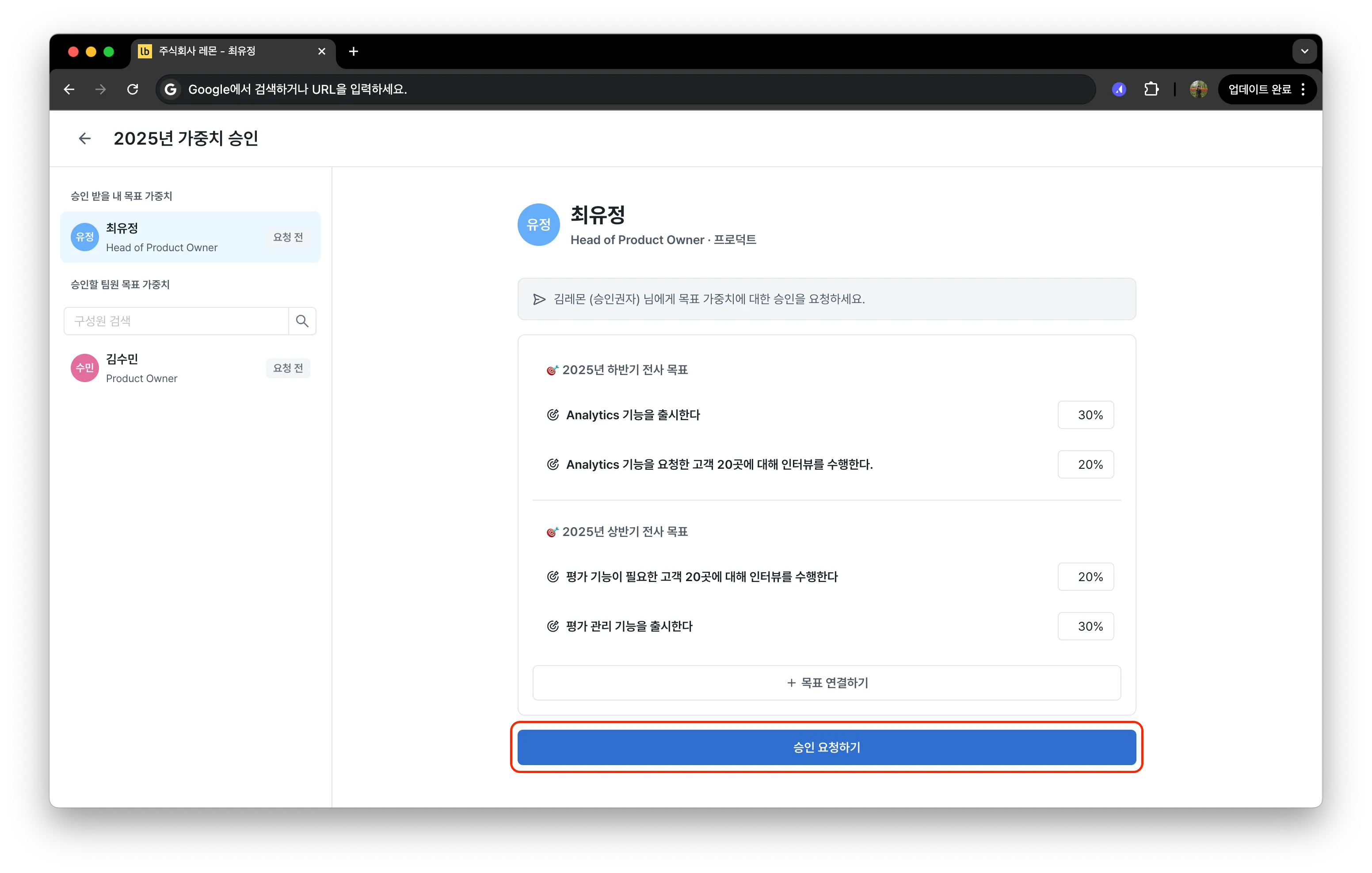The image size is (1372, 873).
Task: Edit the 30% weight for Analytics 출시
Action: click(1086, 414)
